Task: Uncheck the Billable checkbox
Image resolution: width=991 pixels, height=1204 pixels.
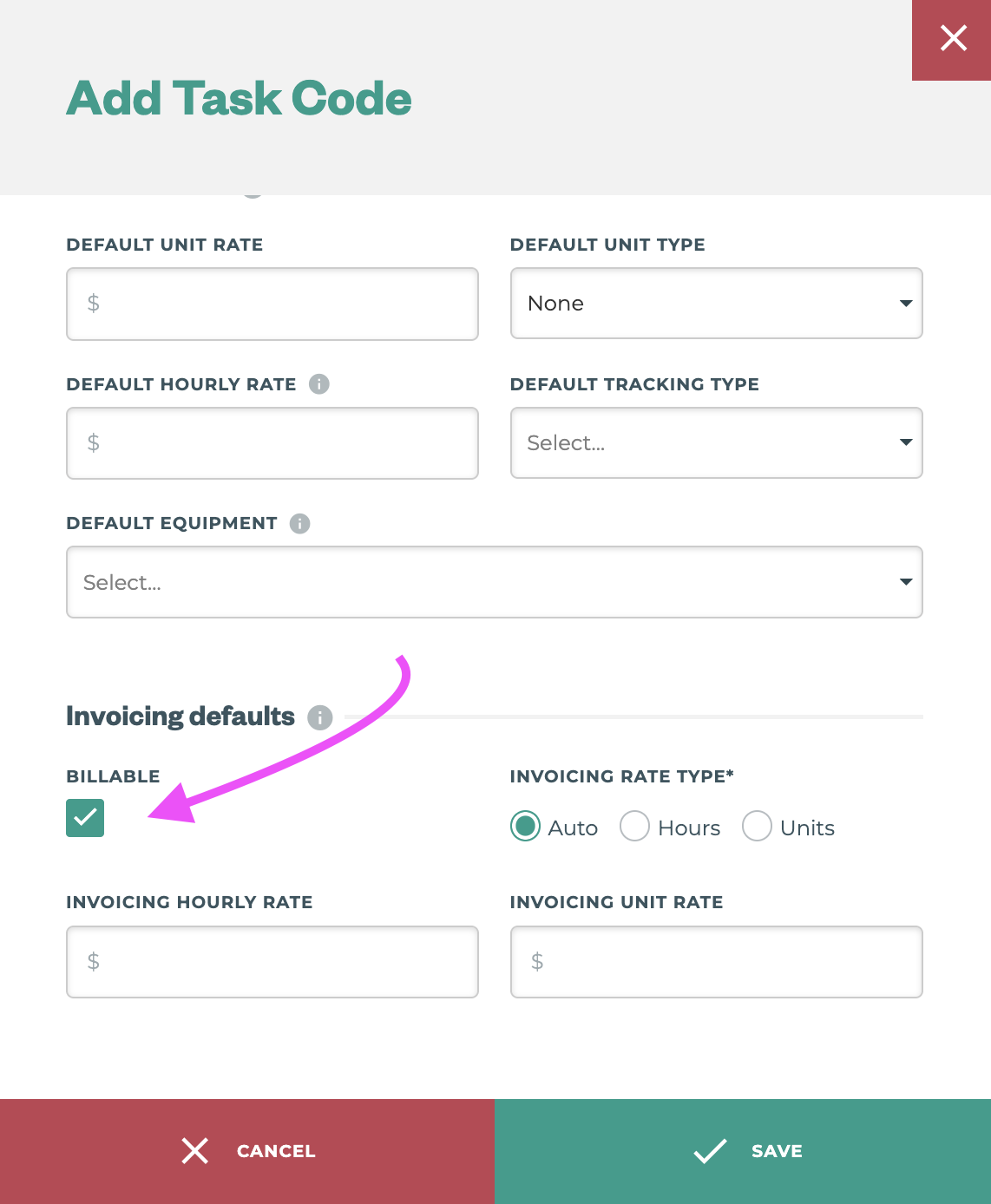Action: tap(85, 818)
